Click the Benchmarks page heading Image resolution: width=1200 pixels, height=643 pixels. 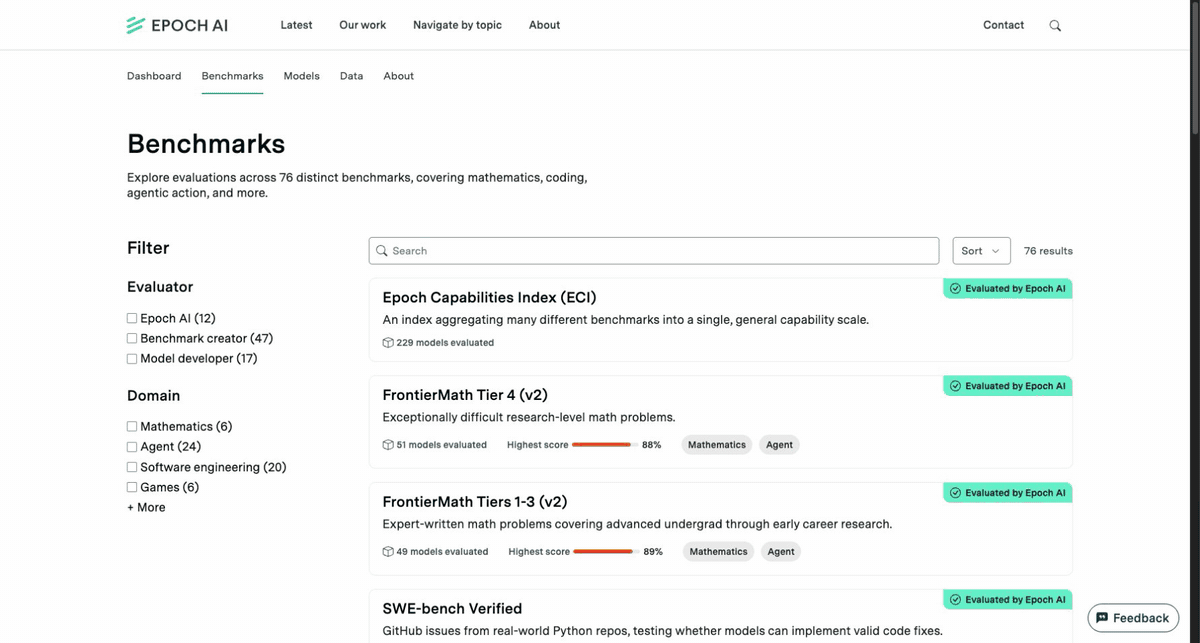coord(206,144)
